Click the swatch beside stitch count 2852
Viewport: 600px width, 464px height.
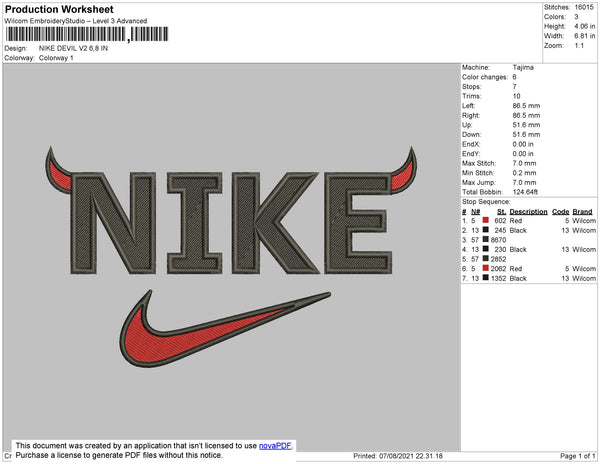pyautogui.click(x=486, y=259)
